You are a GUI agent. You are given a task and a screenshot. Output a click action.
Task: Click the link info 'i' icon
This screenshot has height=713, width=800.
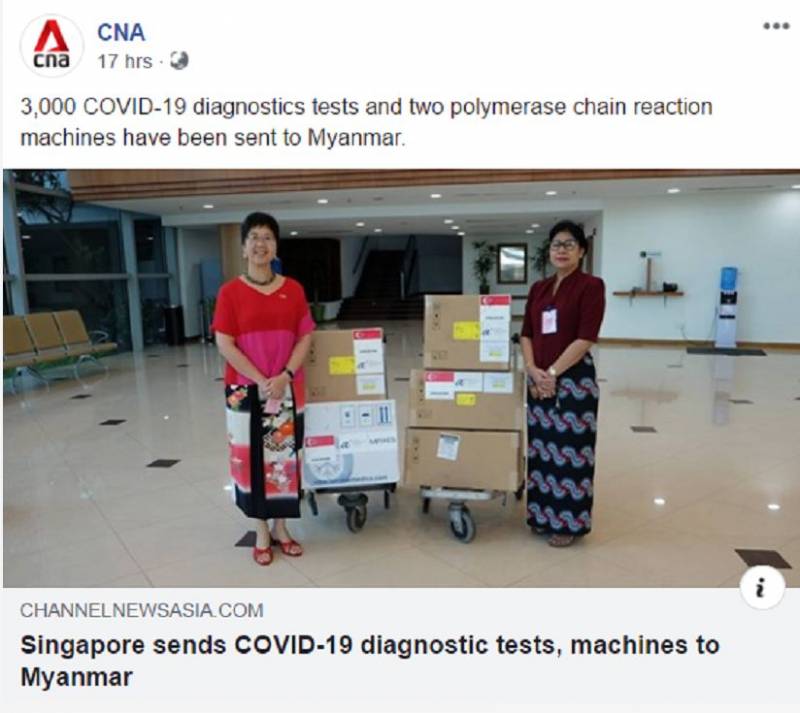tap(762, 588)
